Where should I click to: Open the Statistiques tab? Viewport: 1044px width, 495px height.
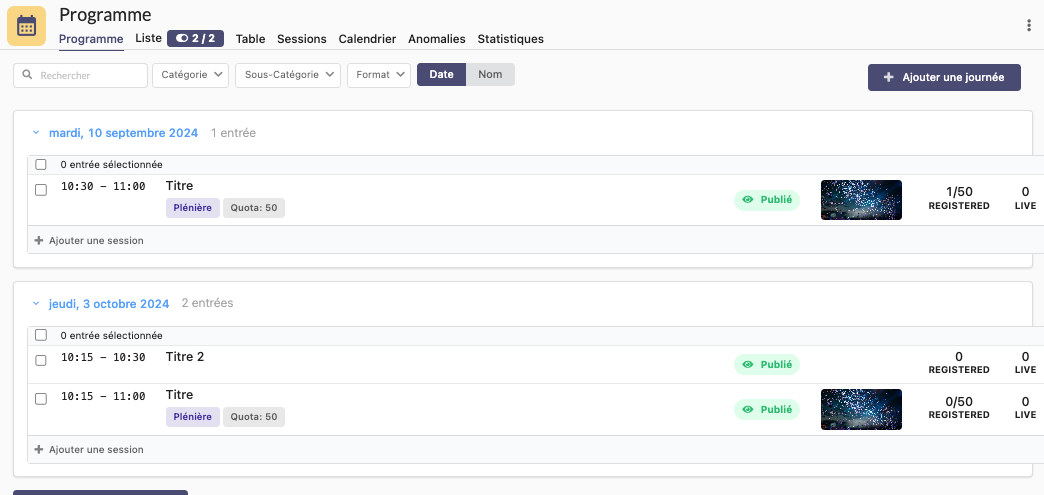510,39
